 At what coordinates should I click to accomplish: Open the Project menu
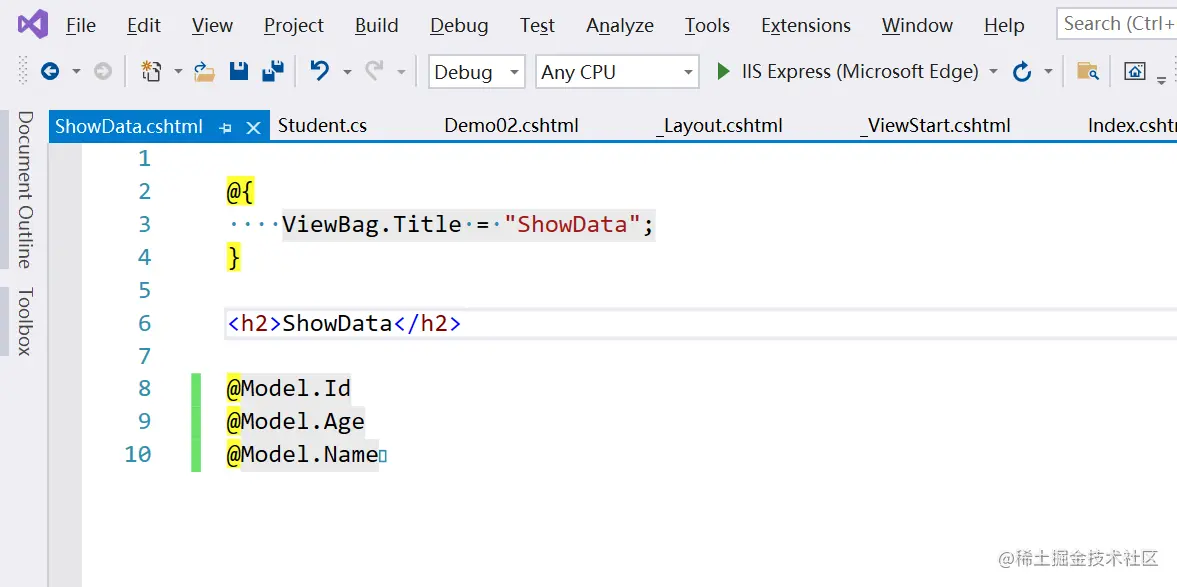tap(293, 26)
